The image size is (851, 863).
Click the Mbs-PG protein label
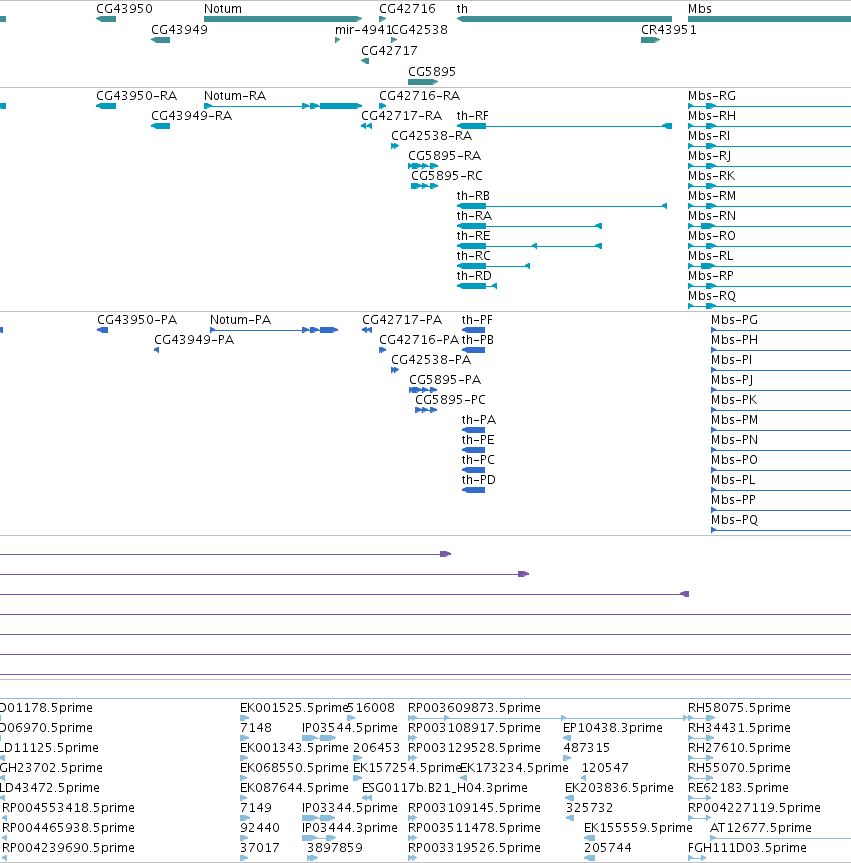pos(734,320)
